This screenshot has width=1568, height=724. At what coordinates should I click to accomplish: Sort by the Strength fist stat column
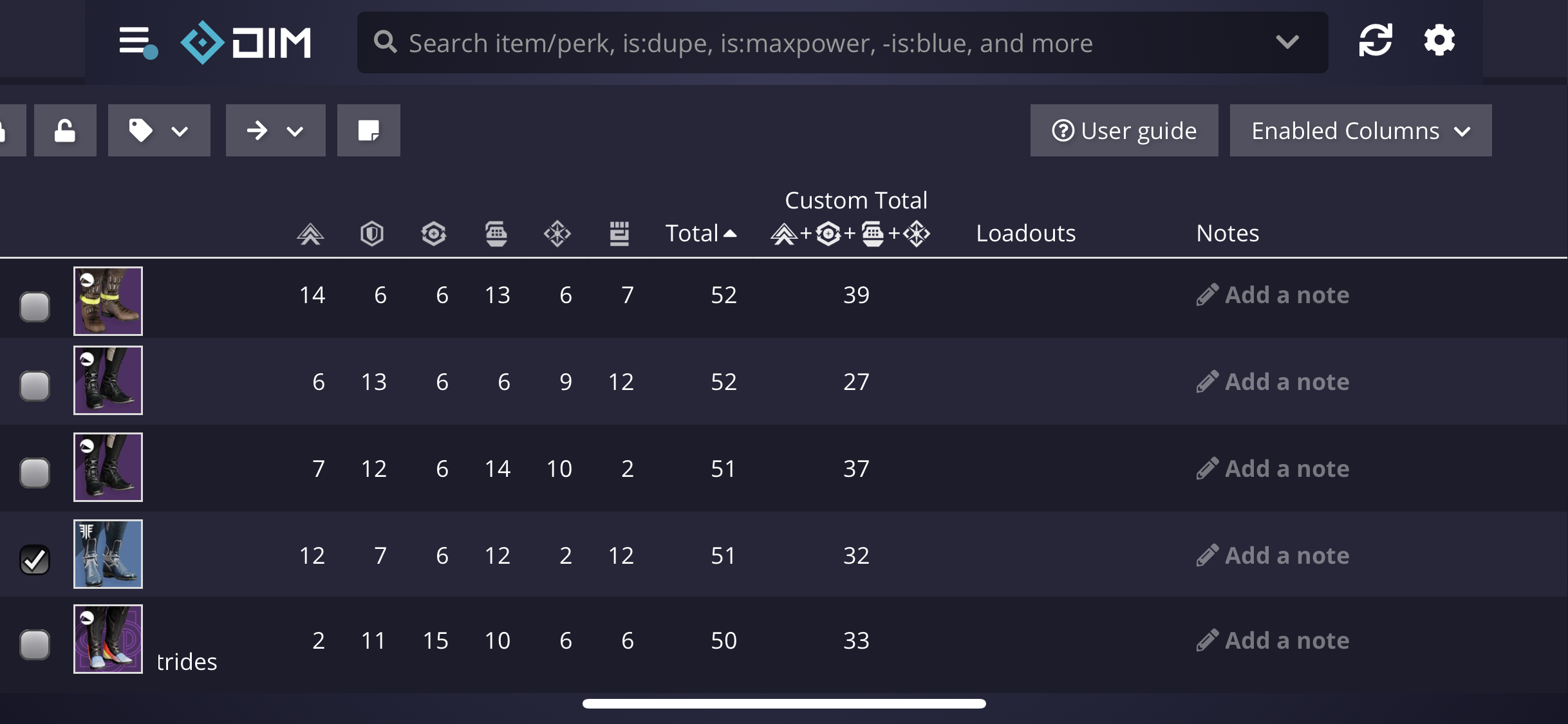coord(620,233)
